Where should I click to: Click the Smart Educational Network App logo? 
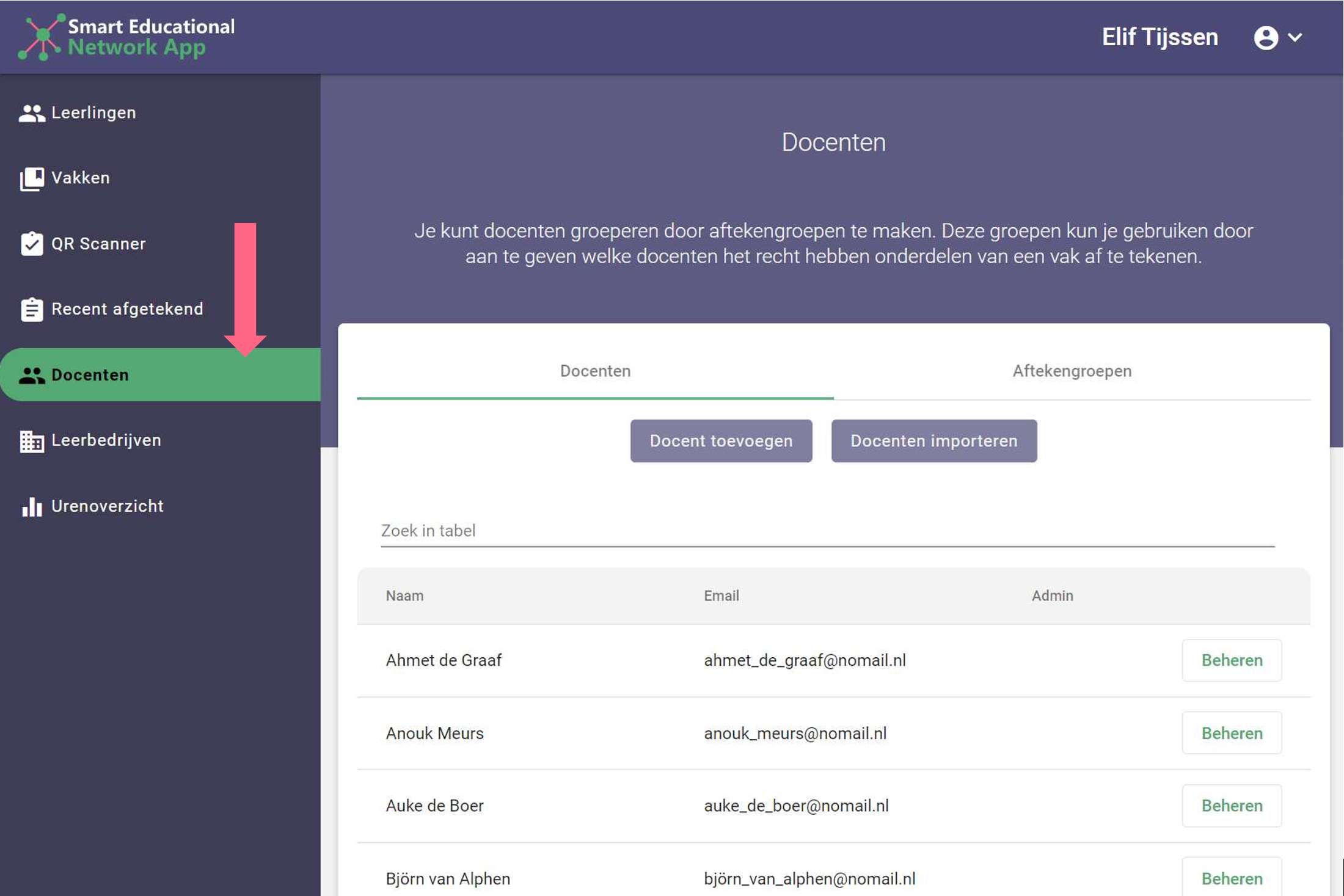[x=126, y=37]
